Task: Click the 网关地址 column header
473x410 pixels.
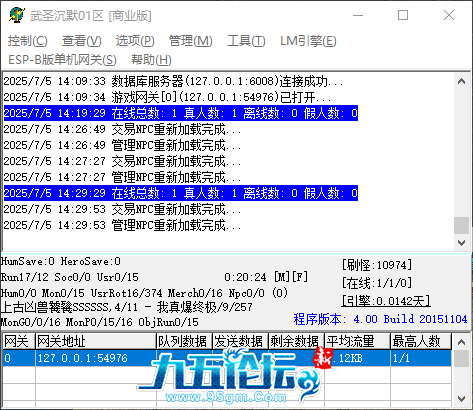Action: [96, 341]
